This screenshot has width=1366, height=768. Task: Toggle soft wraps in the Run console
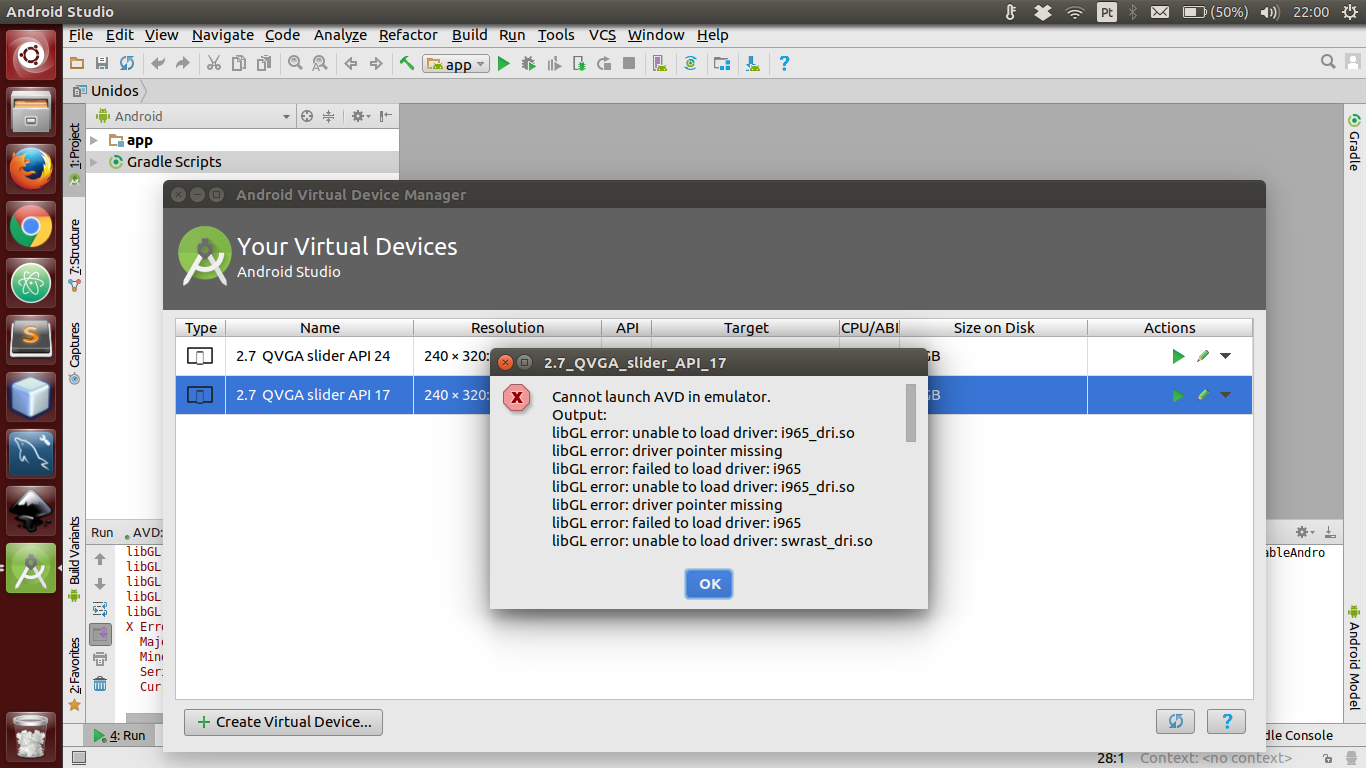tap(100, 609)
